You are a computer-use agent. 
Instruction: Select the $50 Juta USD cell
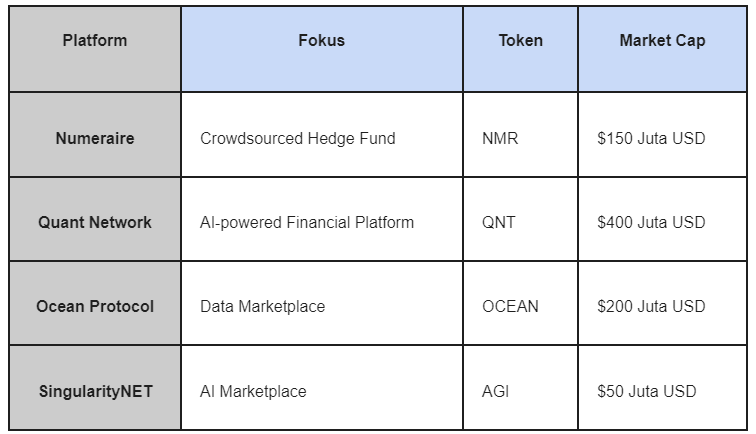click(662, 387)
